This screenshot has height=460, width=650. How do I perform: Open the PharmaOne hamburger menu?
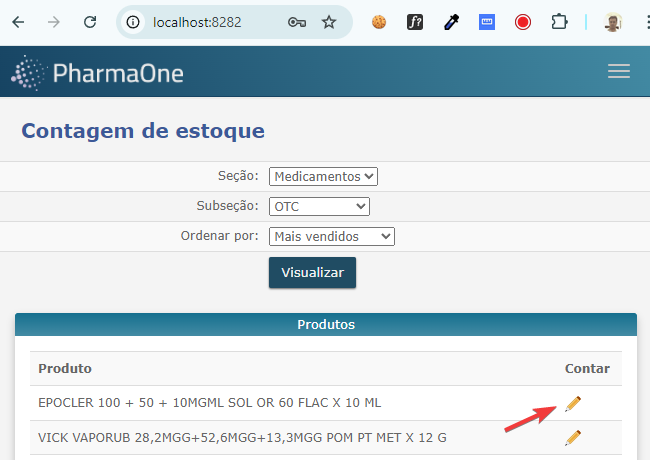pyautogui.click(x=619, y=71)
